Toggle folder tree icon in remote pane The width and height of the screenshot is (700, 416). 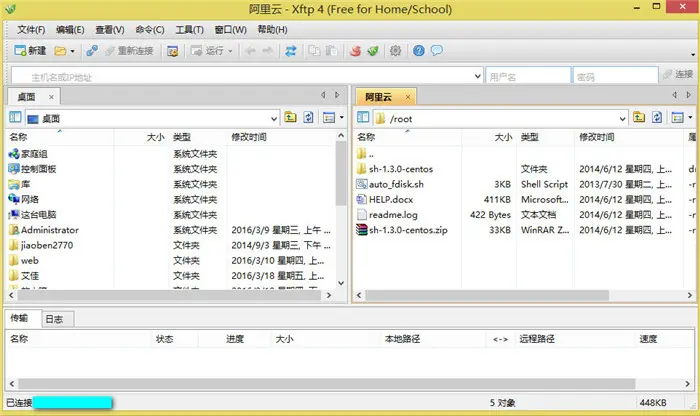(x=363, y=117)
